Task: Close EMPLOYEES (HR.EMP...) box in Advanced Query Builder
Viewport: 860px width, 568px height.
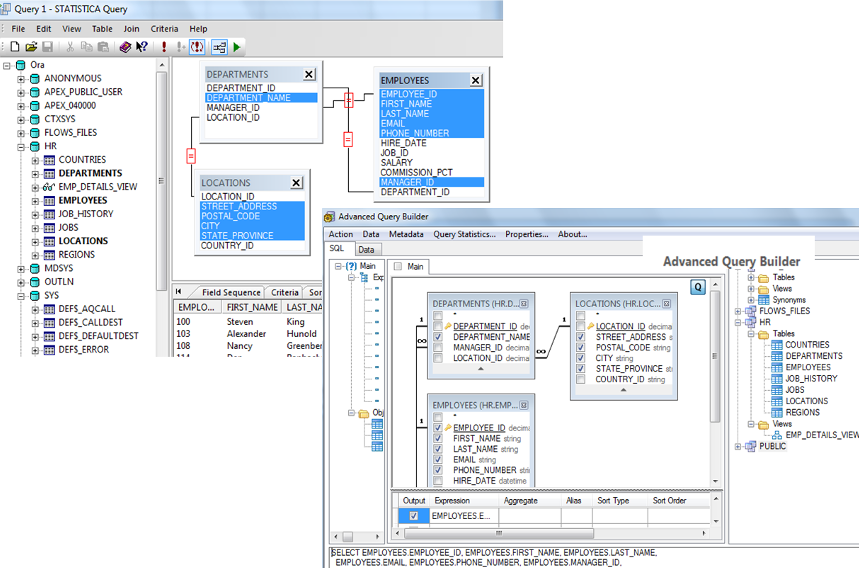Action: (x=524, y=405)
